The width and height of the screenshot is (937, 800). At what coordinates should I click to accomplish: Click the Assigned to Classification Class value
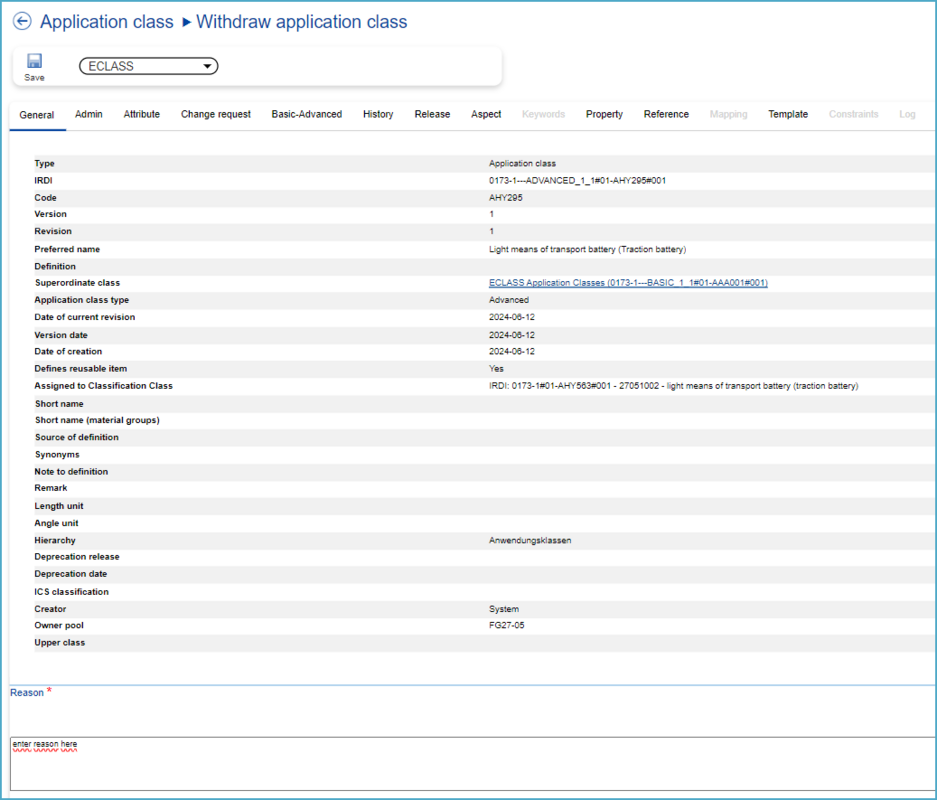point(673,386)
